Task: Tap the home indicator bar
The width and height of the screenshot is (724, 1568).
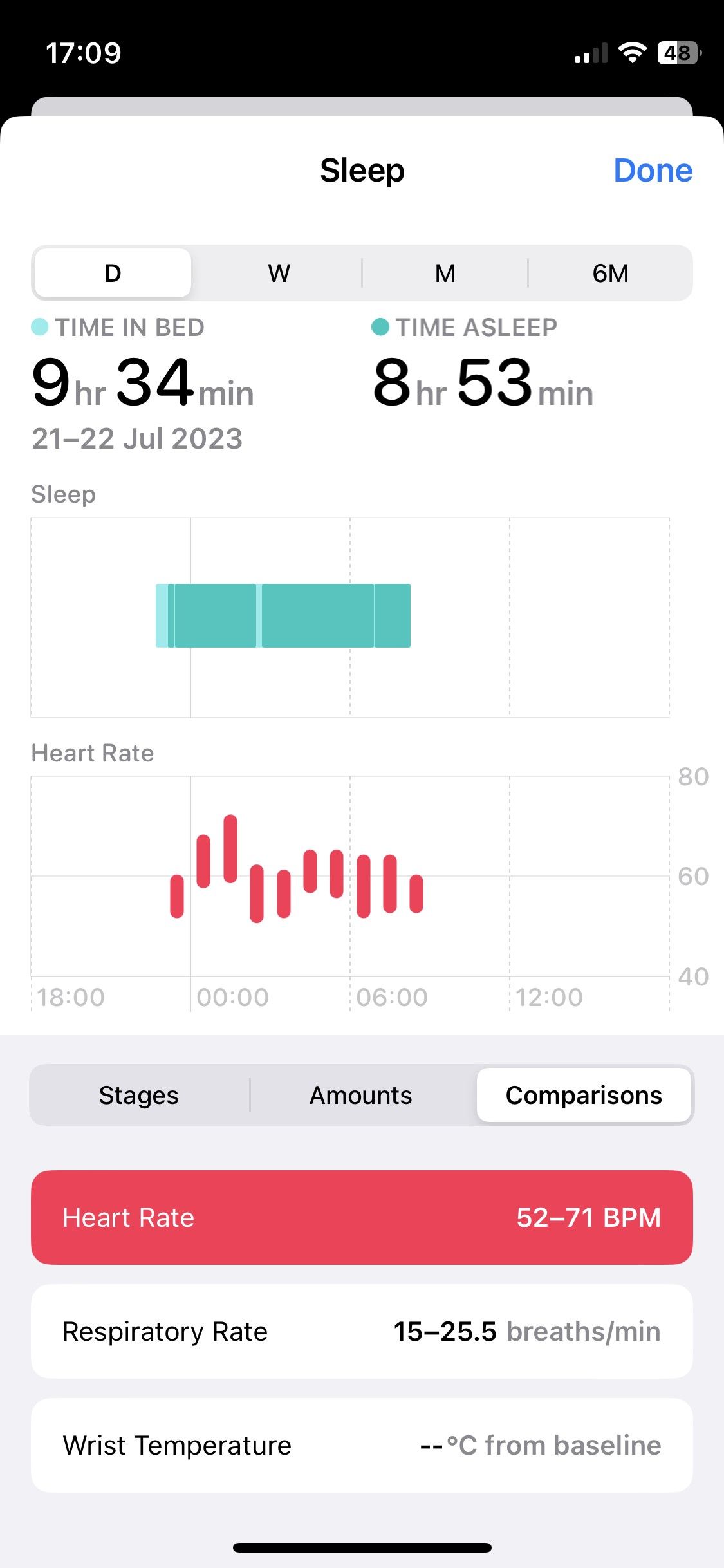Action: [x=362, y=1547]
